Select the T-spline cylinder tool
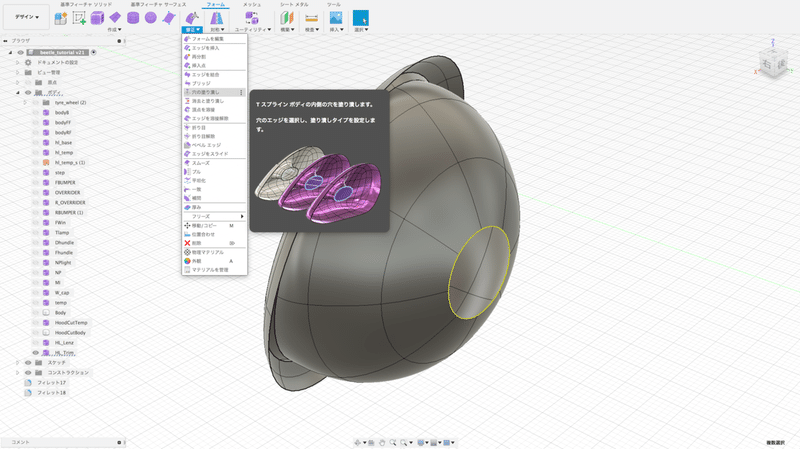The height and width of the screenshot is (449, 800). [133, 18]
